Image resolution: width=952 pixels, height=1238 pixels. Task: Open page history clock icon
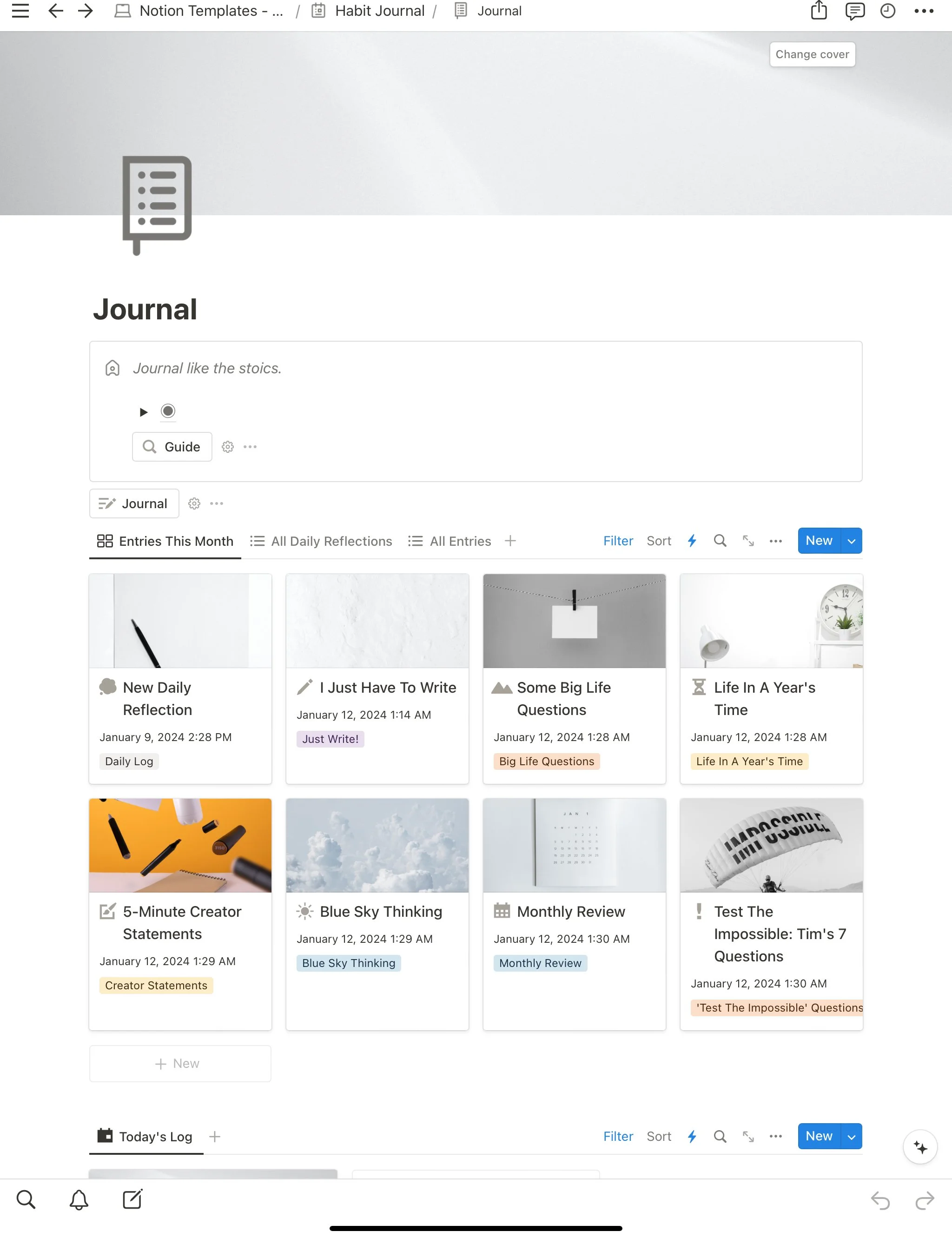coord(887,11)
